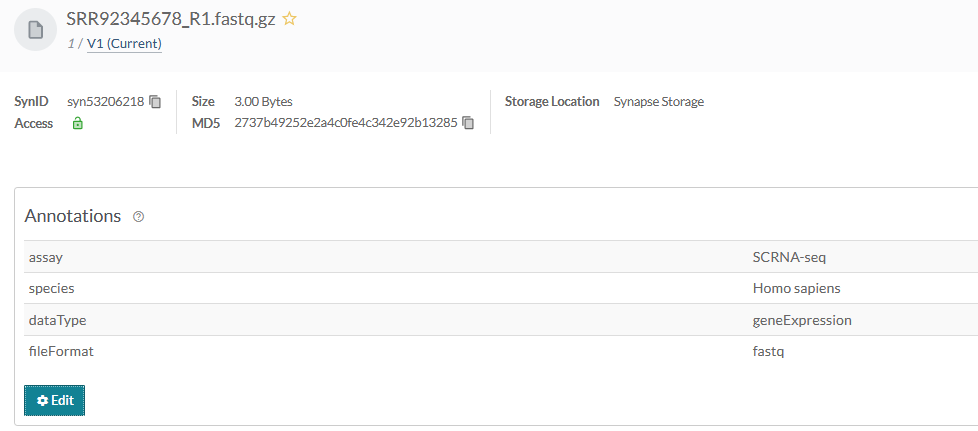978x431 pixels.
Task: Select the fileFormat annotation key
Action: (x=61, y=352)
